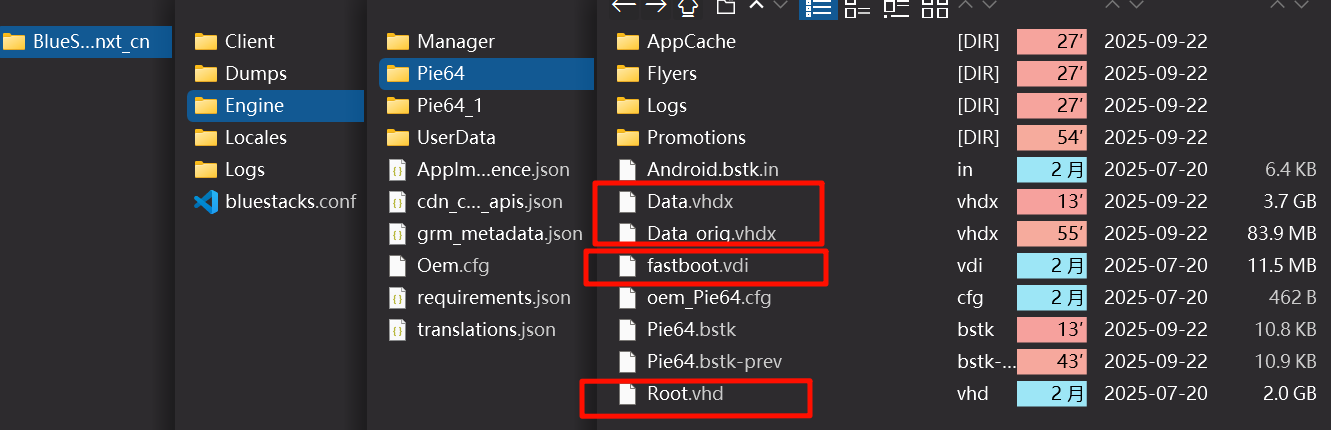Select Data_orig.vhdx file
The width and height of the screenshot is (1331, 430).
click(711, 234)
